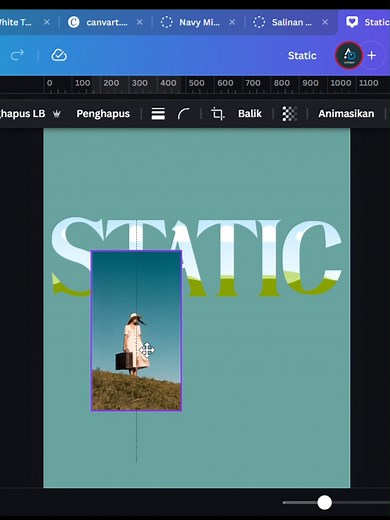Close the Salinan tab

point(325,22)
